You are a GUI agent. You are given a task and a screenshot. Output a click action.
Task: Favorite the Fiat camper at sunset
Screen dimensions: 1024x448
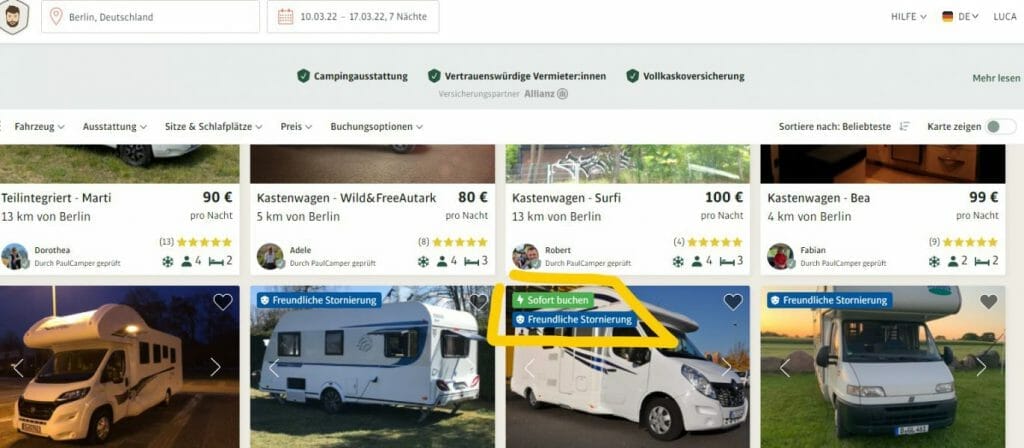point(989,302)
